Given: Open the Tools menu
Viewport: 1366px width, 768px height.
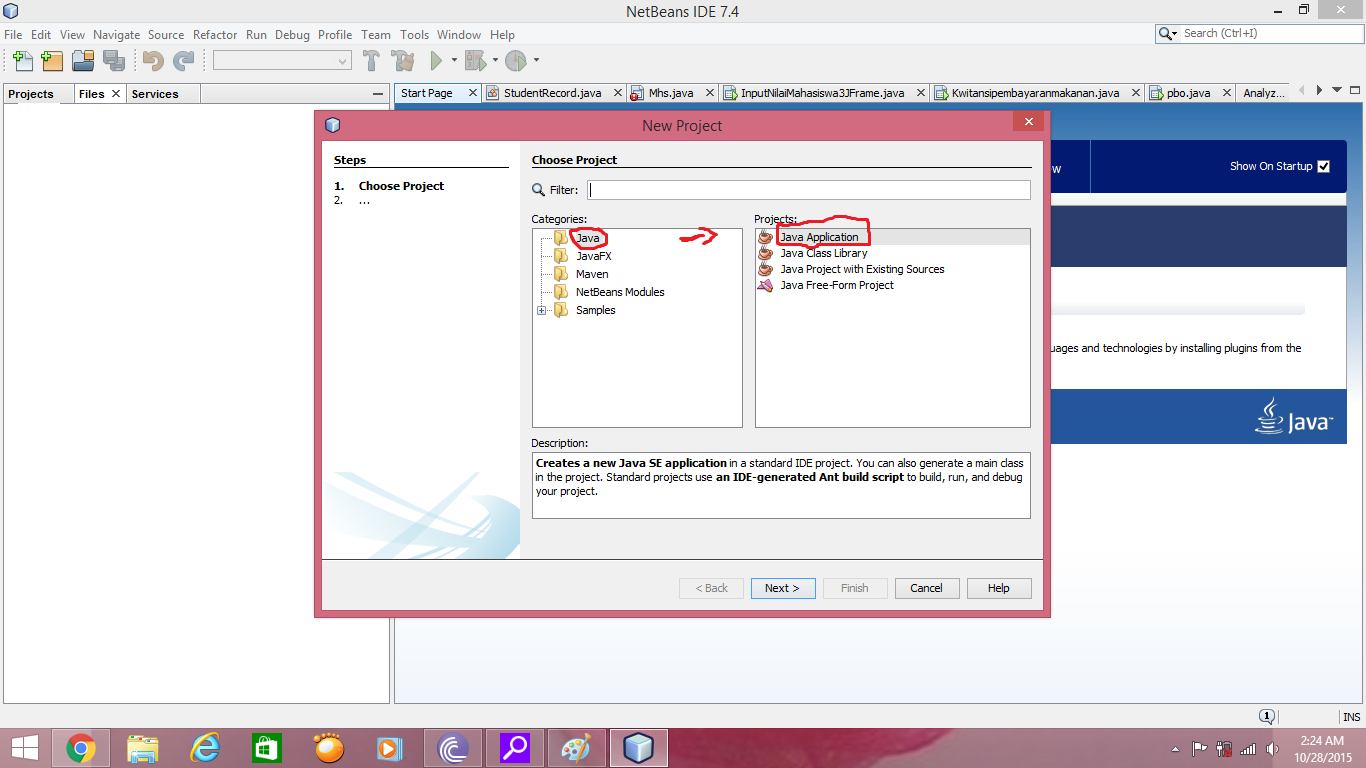Looking at the screenshot, I should click(414, 34).
